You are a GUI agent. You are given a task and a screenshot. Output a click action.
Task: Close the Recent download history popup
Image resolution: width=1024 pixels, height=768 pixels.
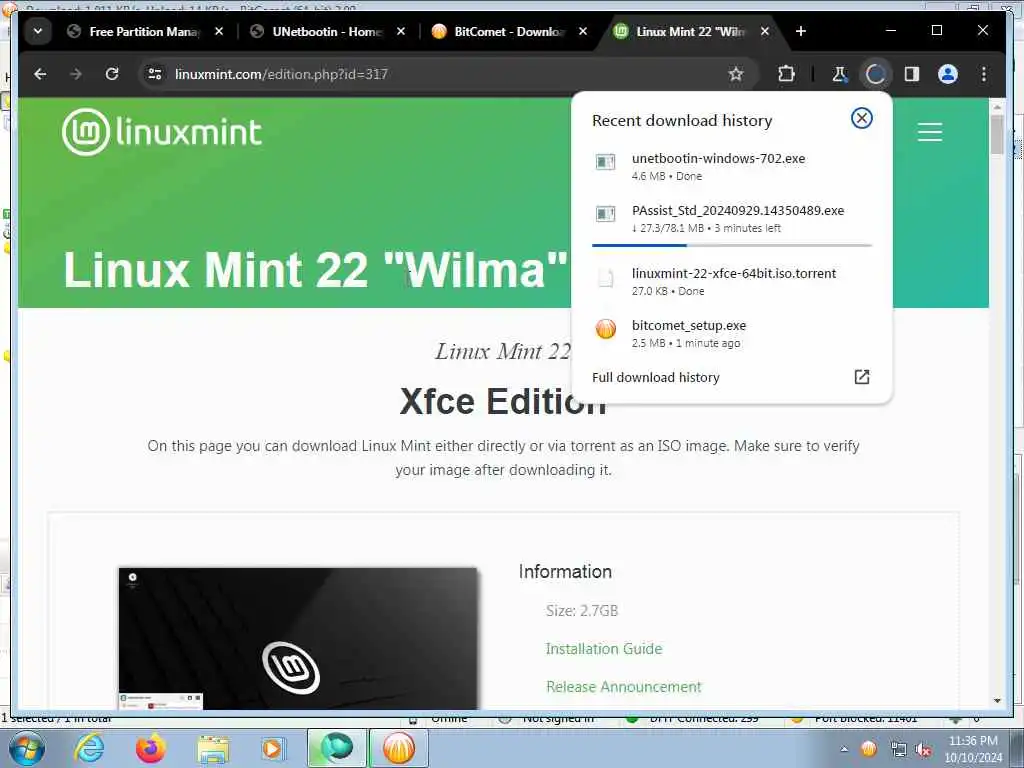[861, 118]
